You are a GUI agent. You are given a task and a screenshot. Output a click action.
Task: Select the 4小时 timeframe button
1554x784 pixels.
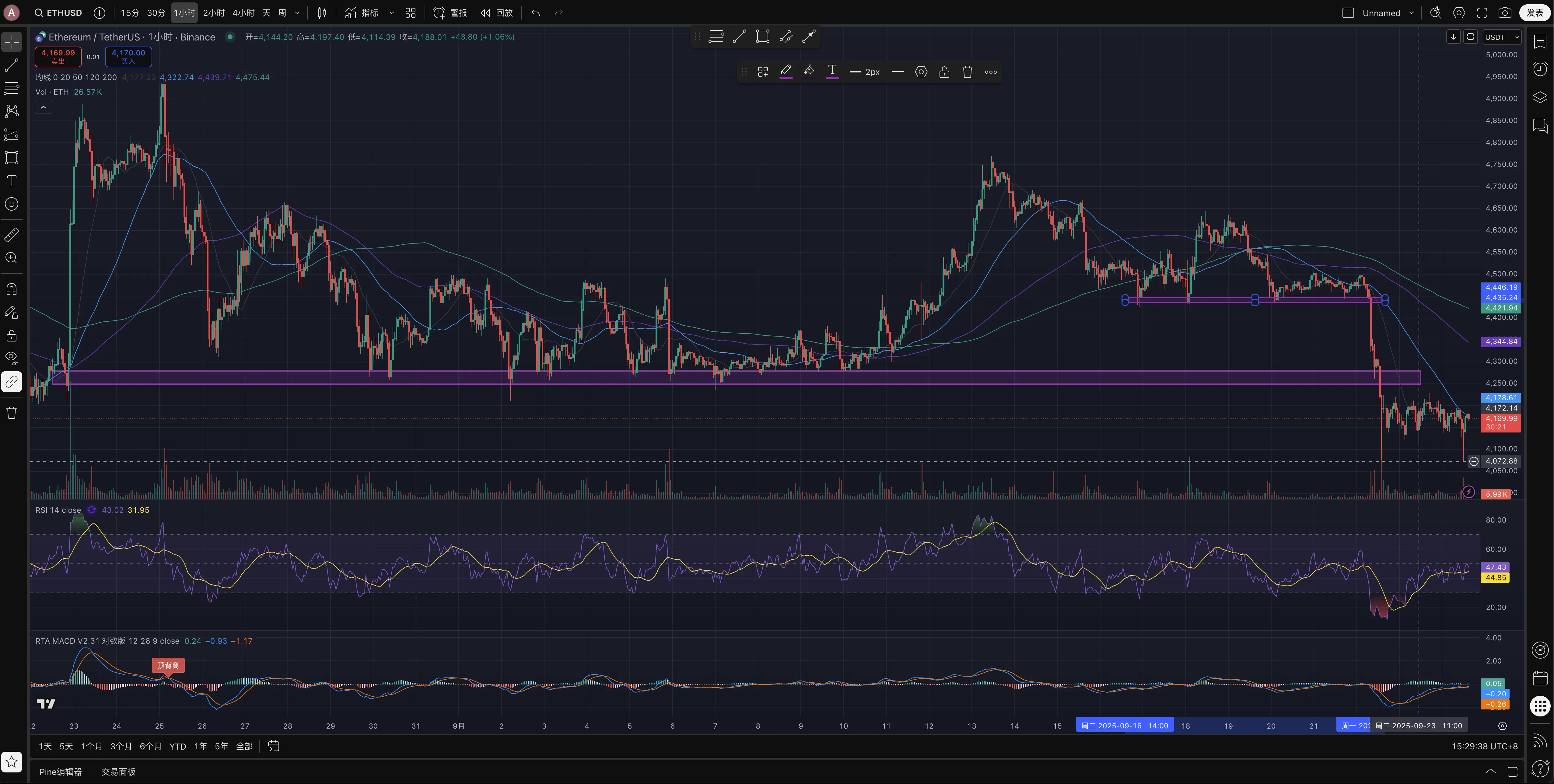click(x=243, y=13)
